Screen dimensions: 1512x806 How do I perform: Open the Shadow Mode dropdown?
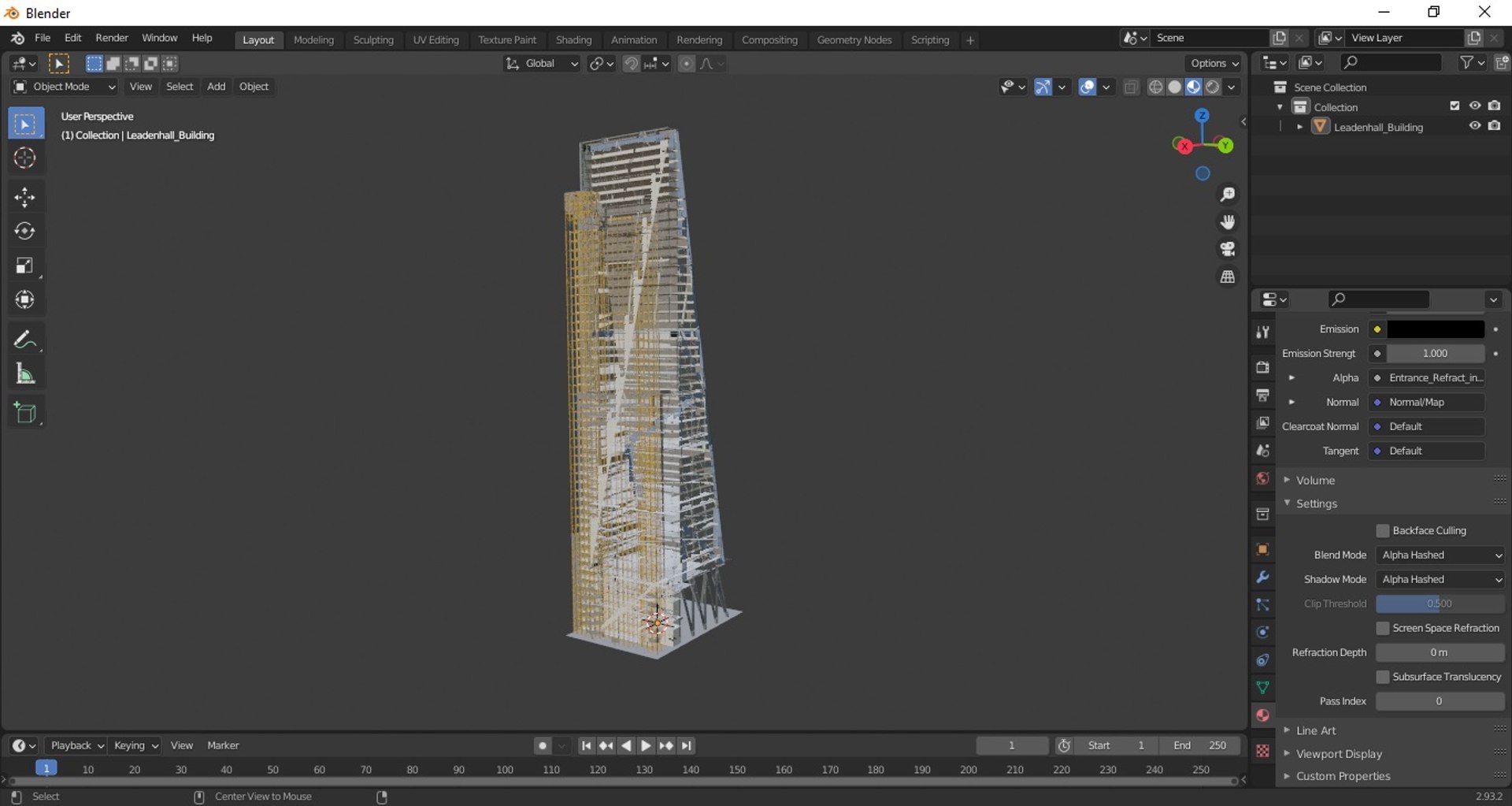pos(1440,580)
